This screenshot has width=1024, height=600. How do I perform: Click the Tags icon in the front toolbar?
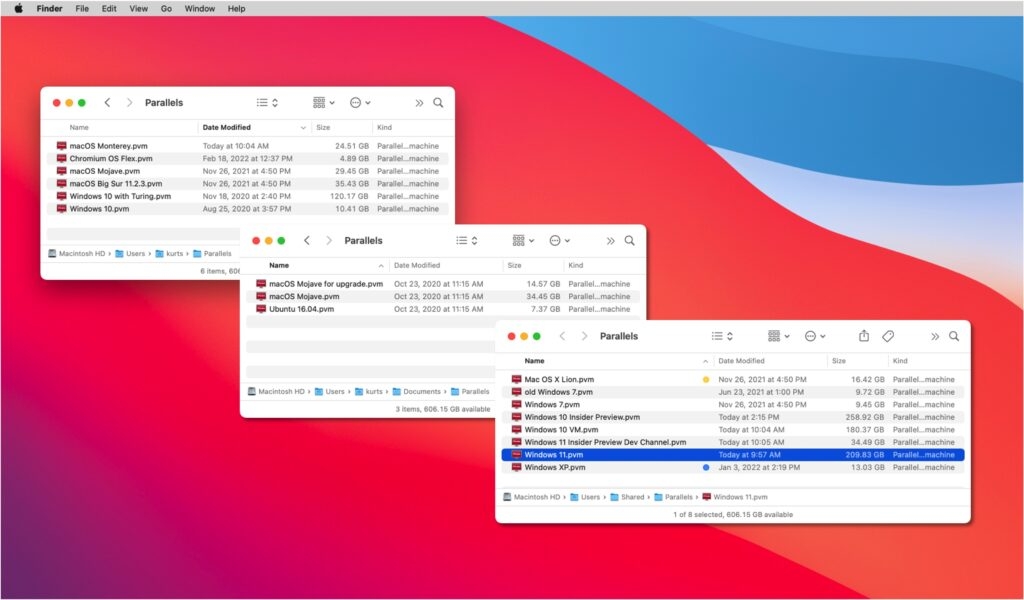(887, 336)
